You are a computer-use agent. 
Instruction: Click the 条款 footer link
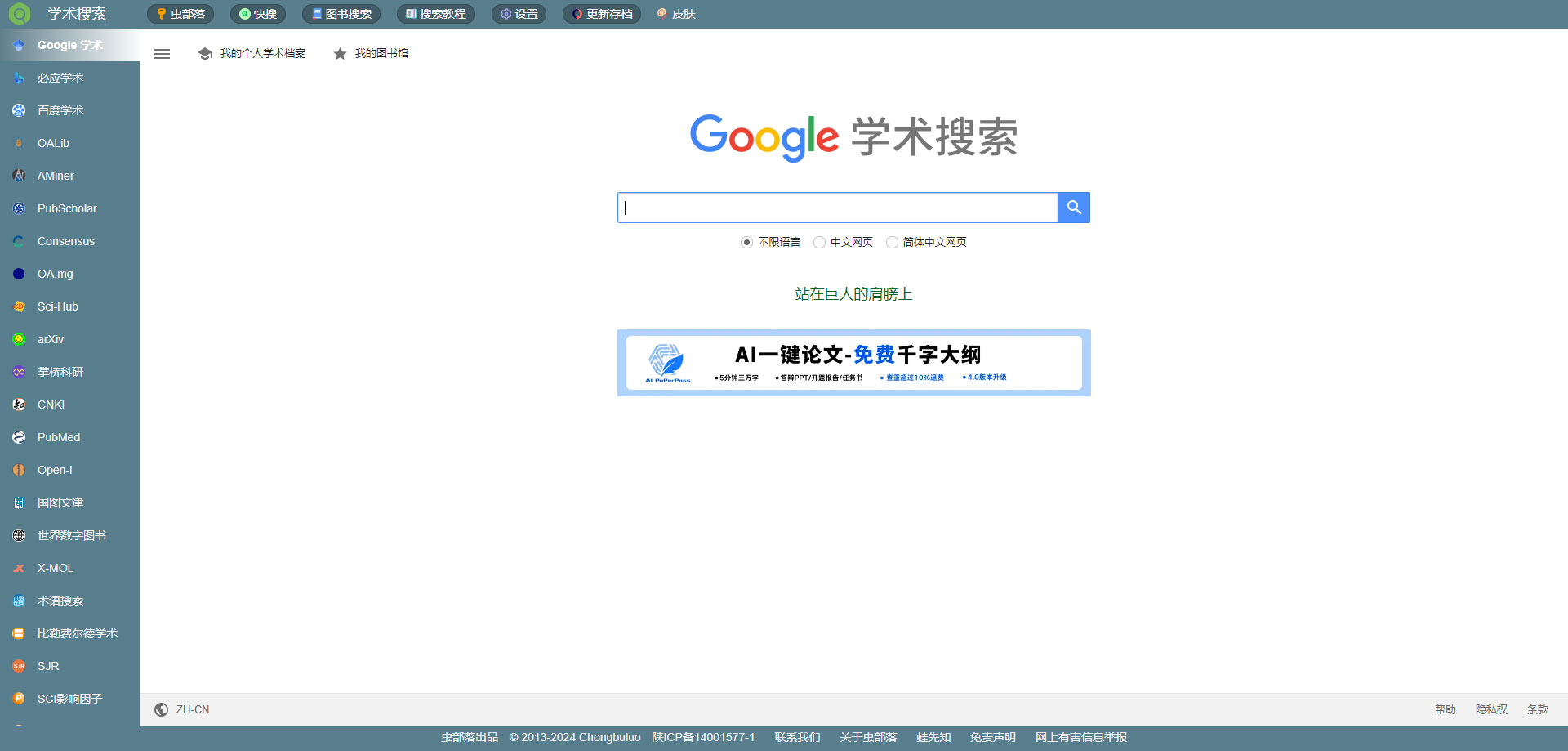point(1538,709)
